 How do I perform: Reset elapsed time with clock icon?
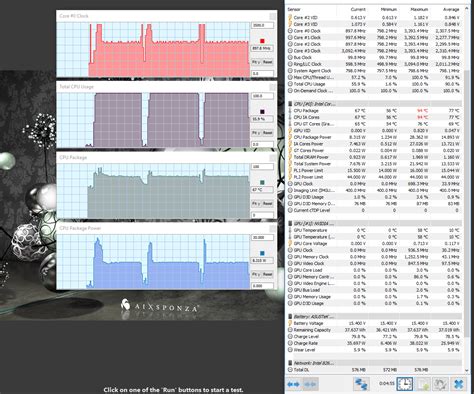[405, 384]
